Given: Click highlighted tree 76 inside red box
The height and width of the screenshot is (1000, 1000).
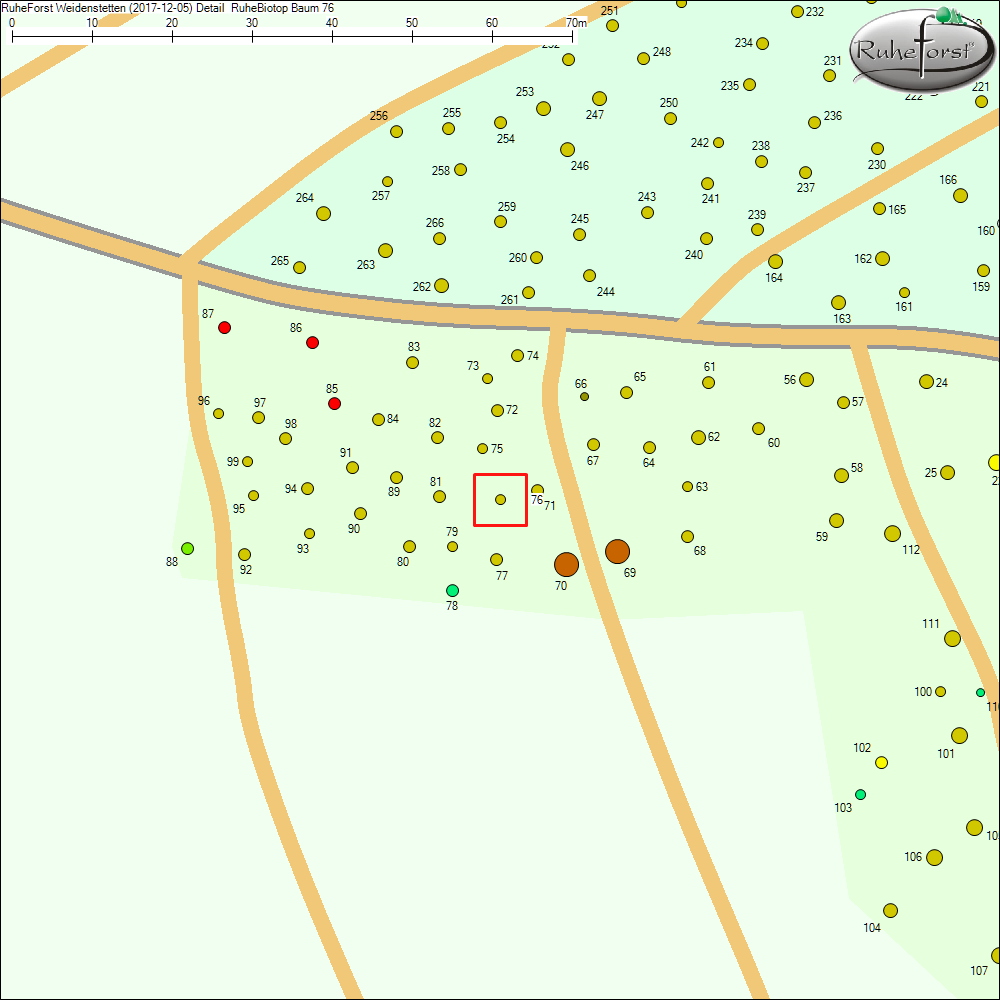Looking at the screenshot, I should [x=500, y=499].
